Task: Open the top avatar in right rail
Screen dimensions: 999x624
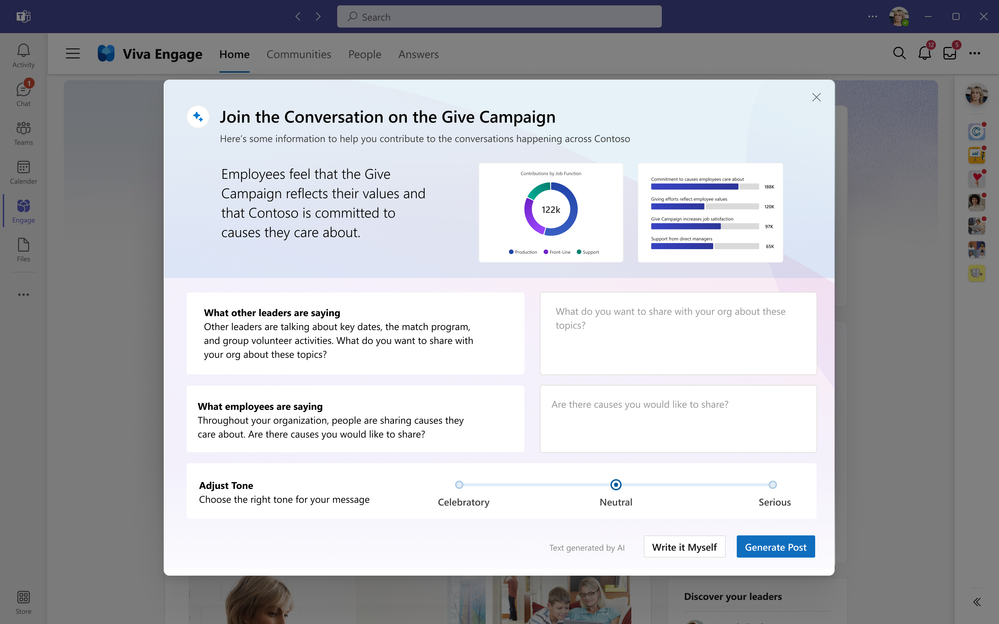Action: [977, 95]
